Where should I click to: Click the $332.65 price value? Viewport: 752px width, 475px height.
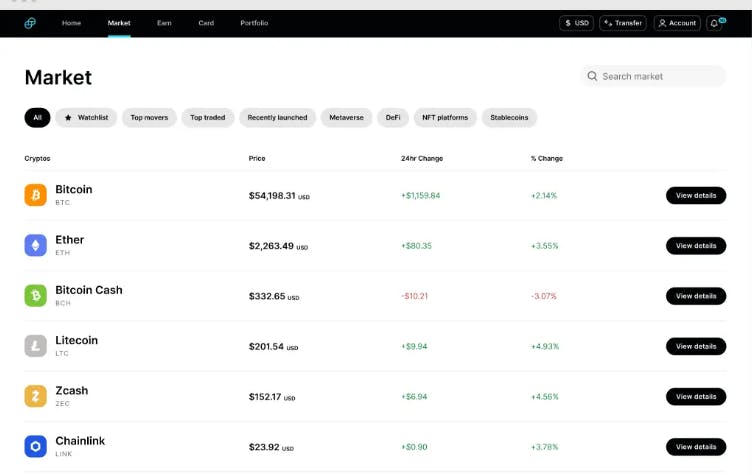[x=267, y=297]
